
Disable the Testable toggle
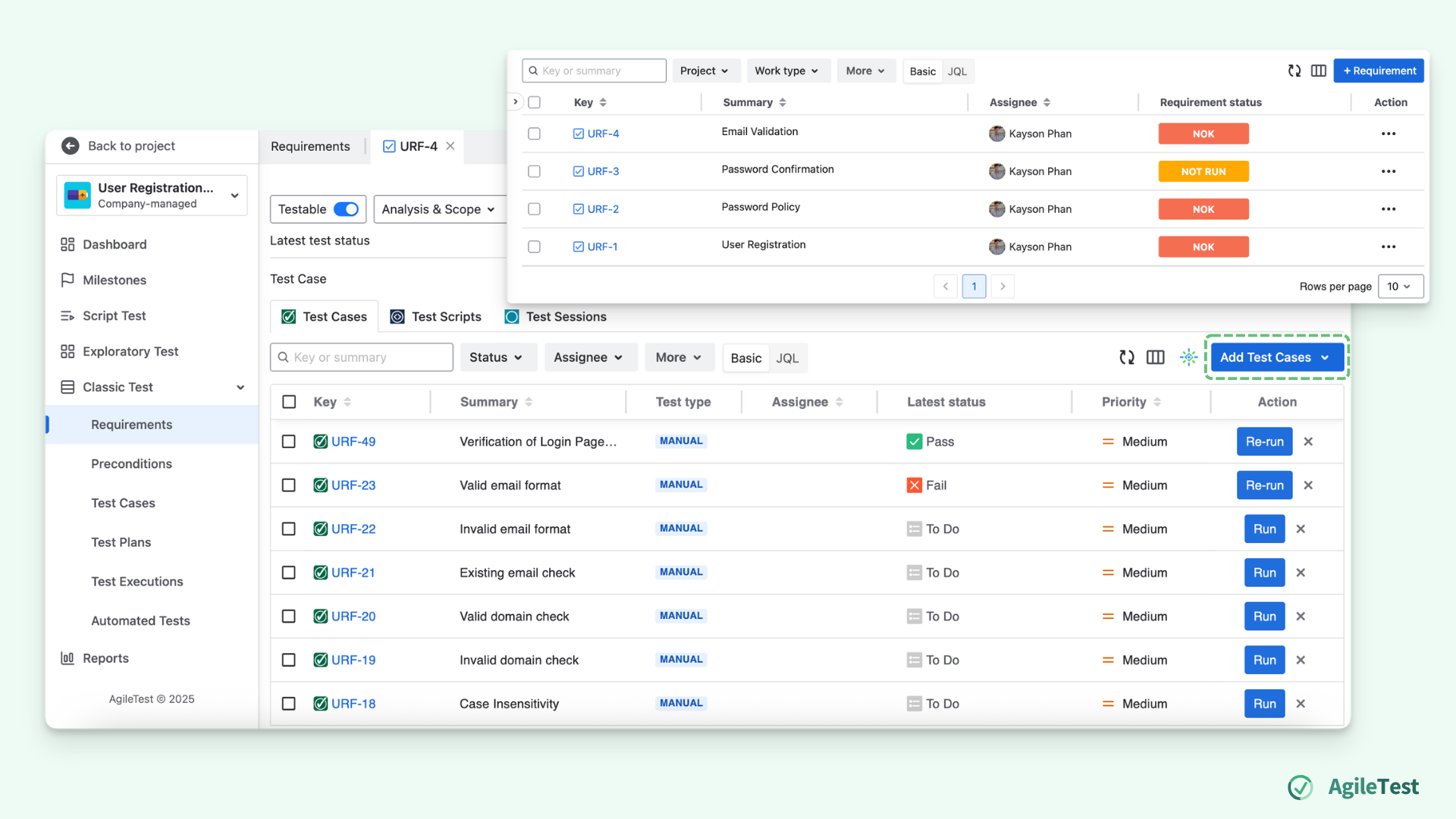coord(348,209)
